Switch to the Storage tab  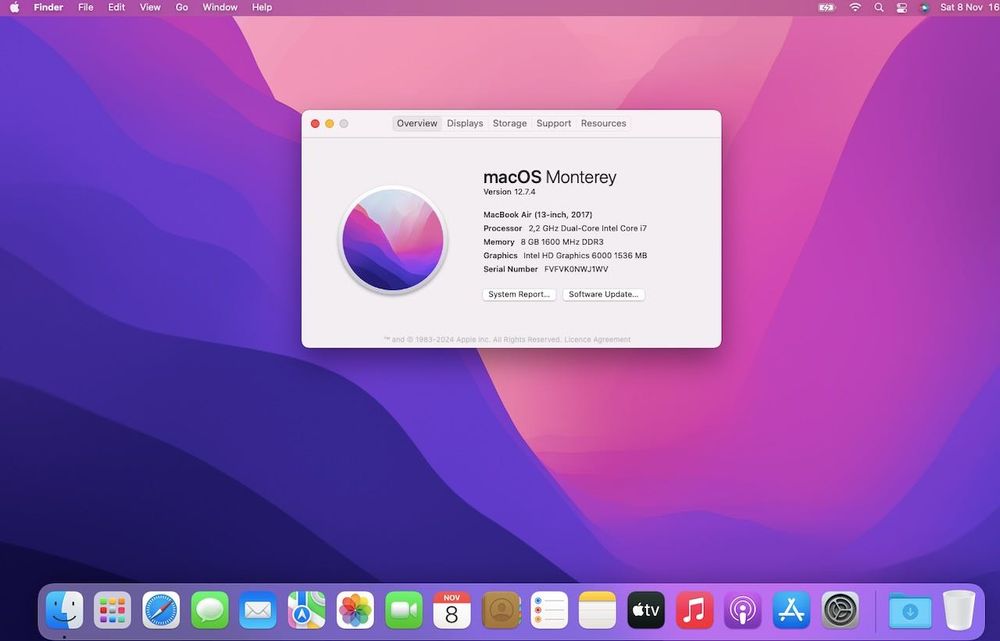(510, 123)
